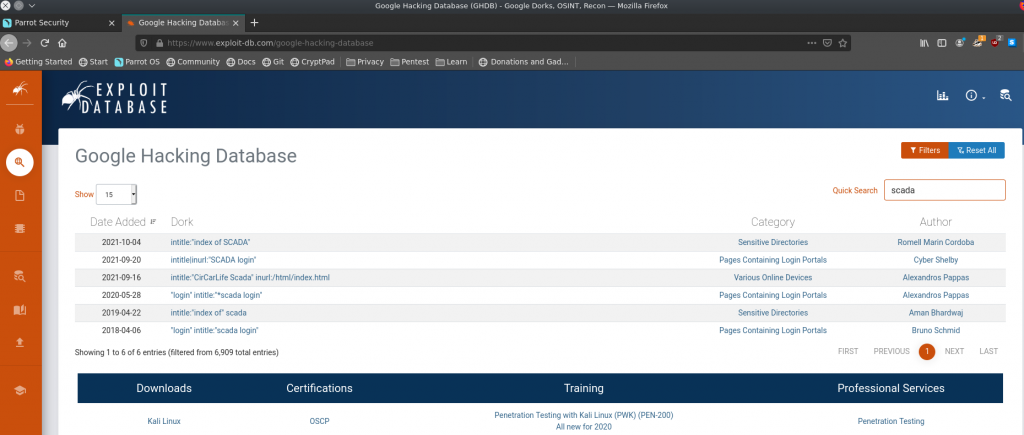Open the Firefox account icon
The image size is (1024, 435).
point(960,43)
